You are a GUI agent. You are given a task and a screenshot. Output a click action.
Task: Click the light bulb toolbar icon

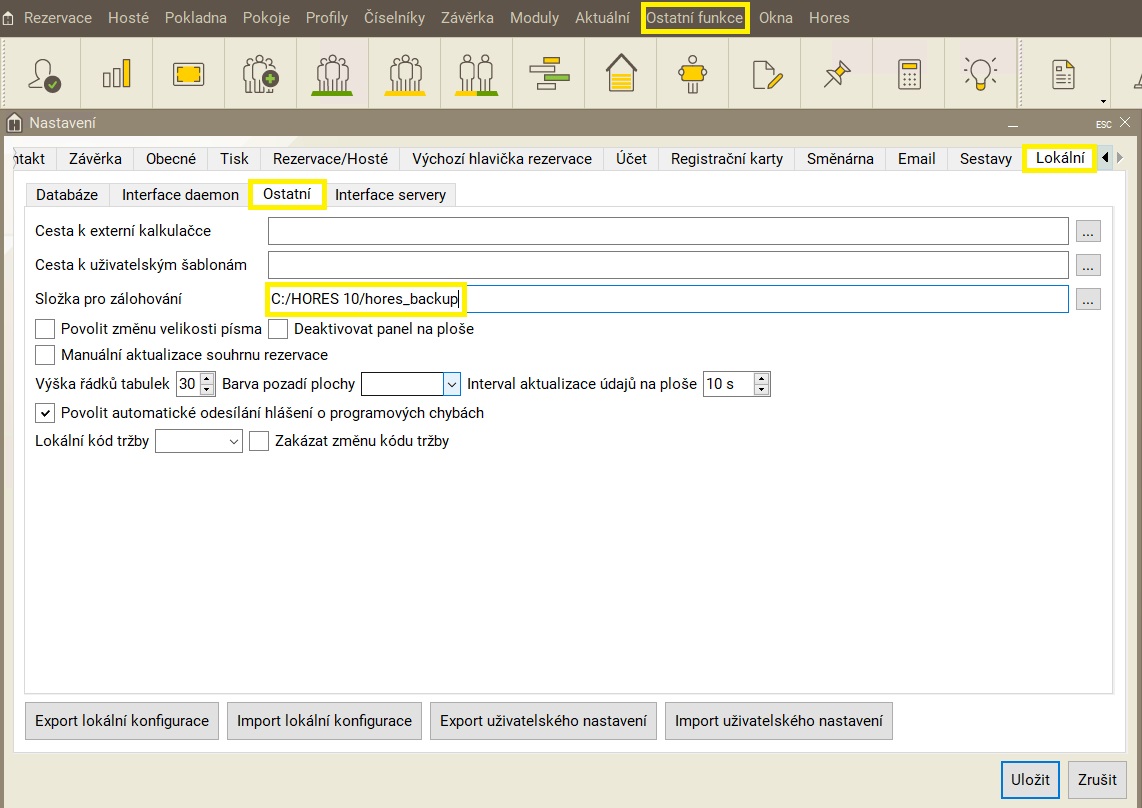[x=980, y=74]
